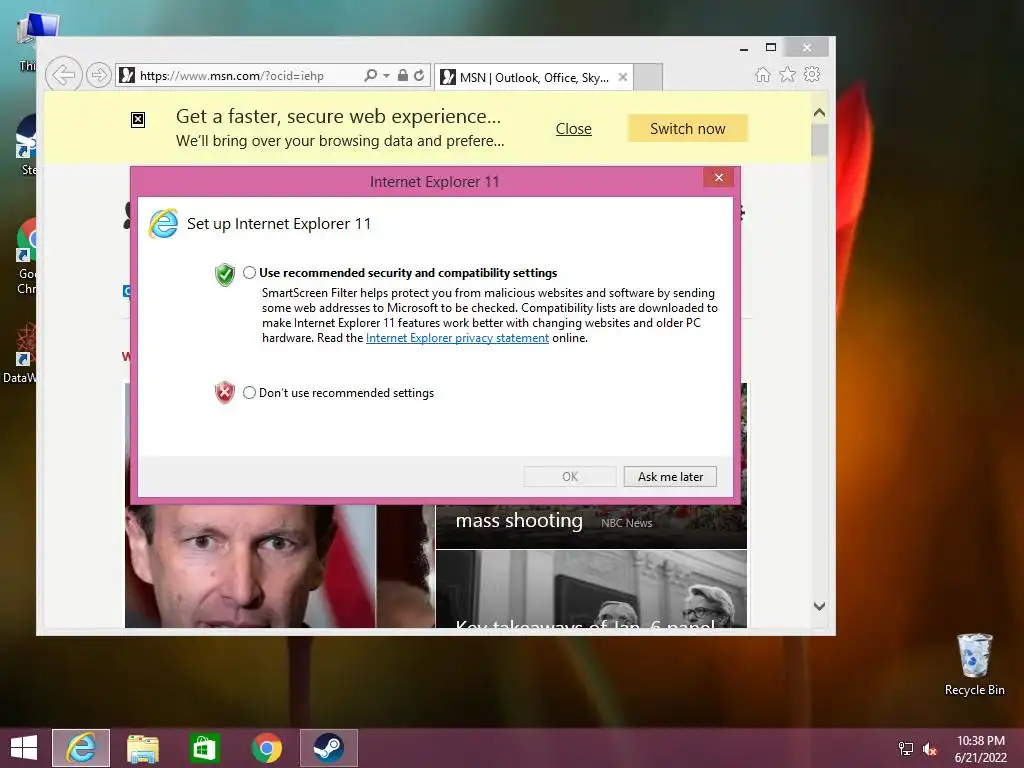Click the browser Forward arrow button
Image resolution: width=1024 pixels, height=768 pixels.
pyautogui.click(x=99, y=75)
